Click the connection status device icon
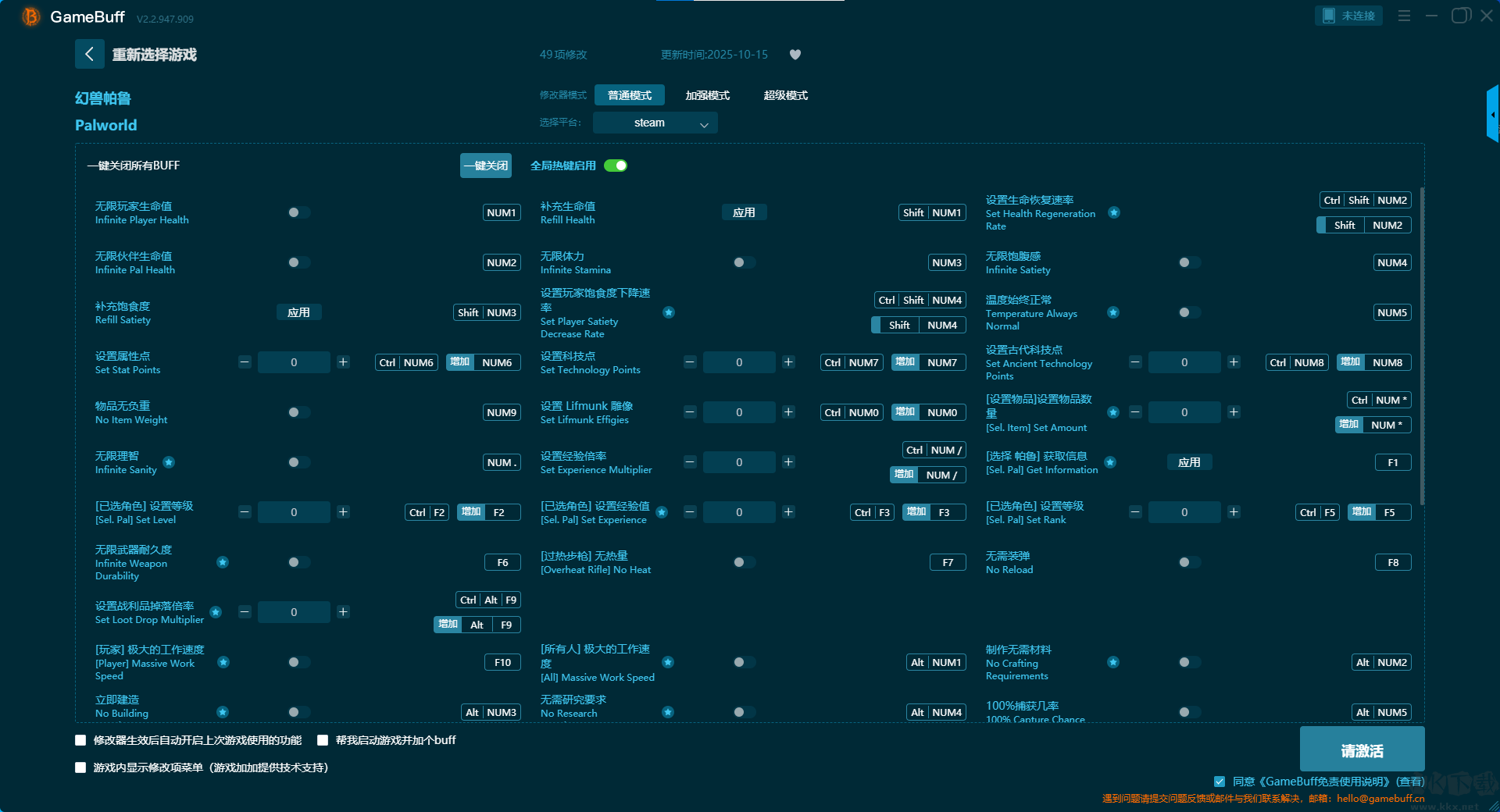Screen dimensions: 1500x812 tap(1329, 16)
